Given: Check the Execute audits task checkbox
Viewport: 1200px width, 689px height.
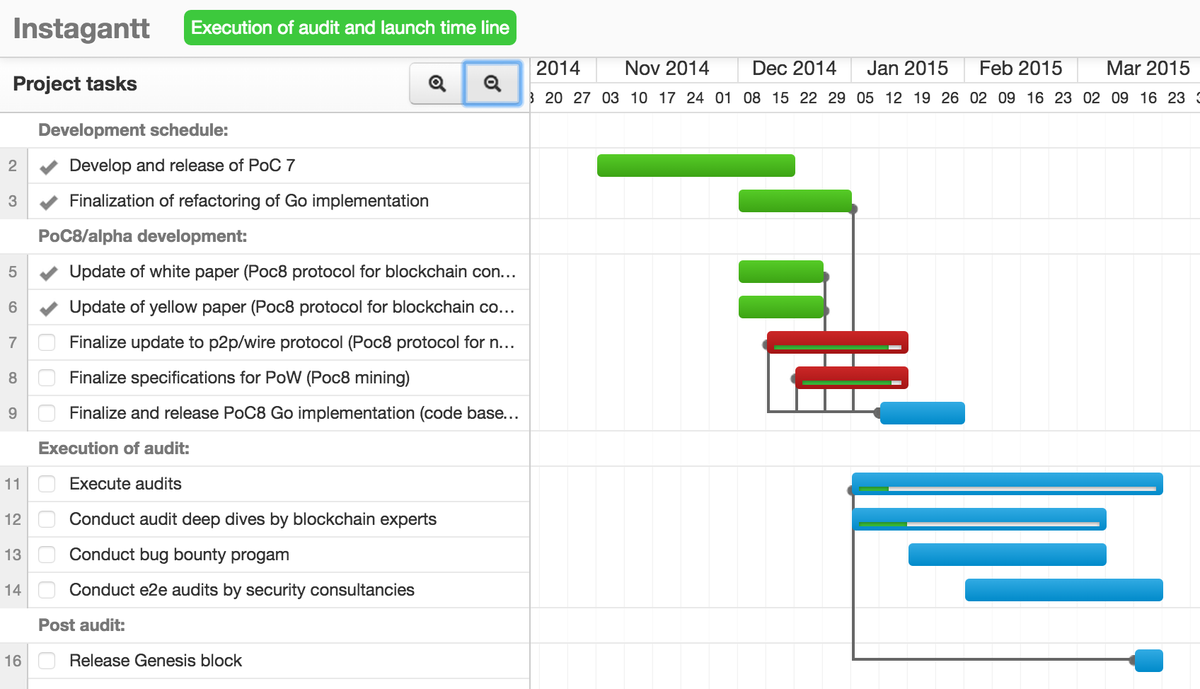Looking at the screenshot, I should [47, 484].
